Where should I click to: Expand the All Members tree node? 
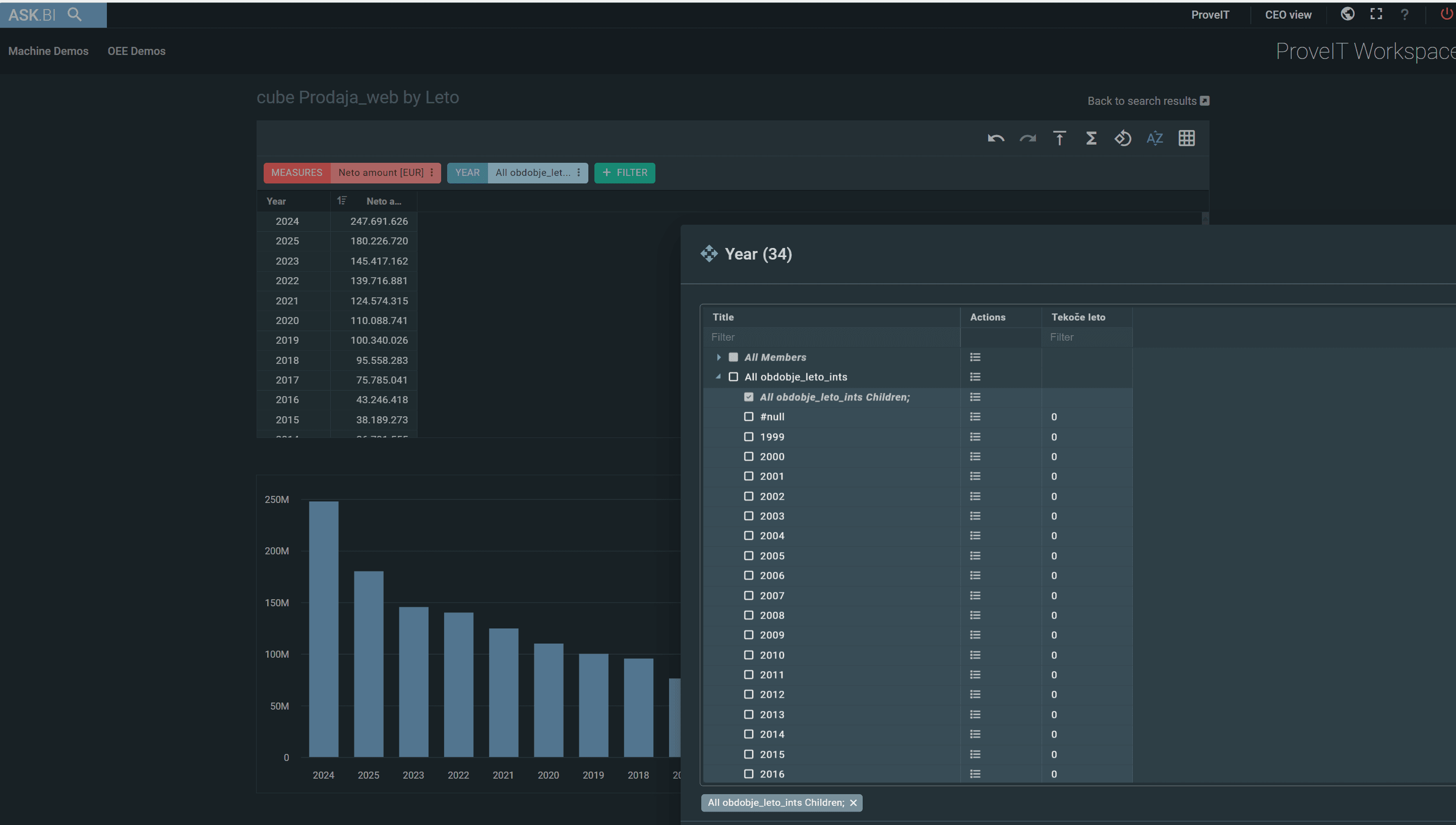718,357
